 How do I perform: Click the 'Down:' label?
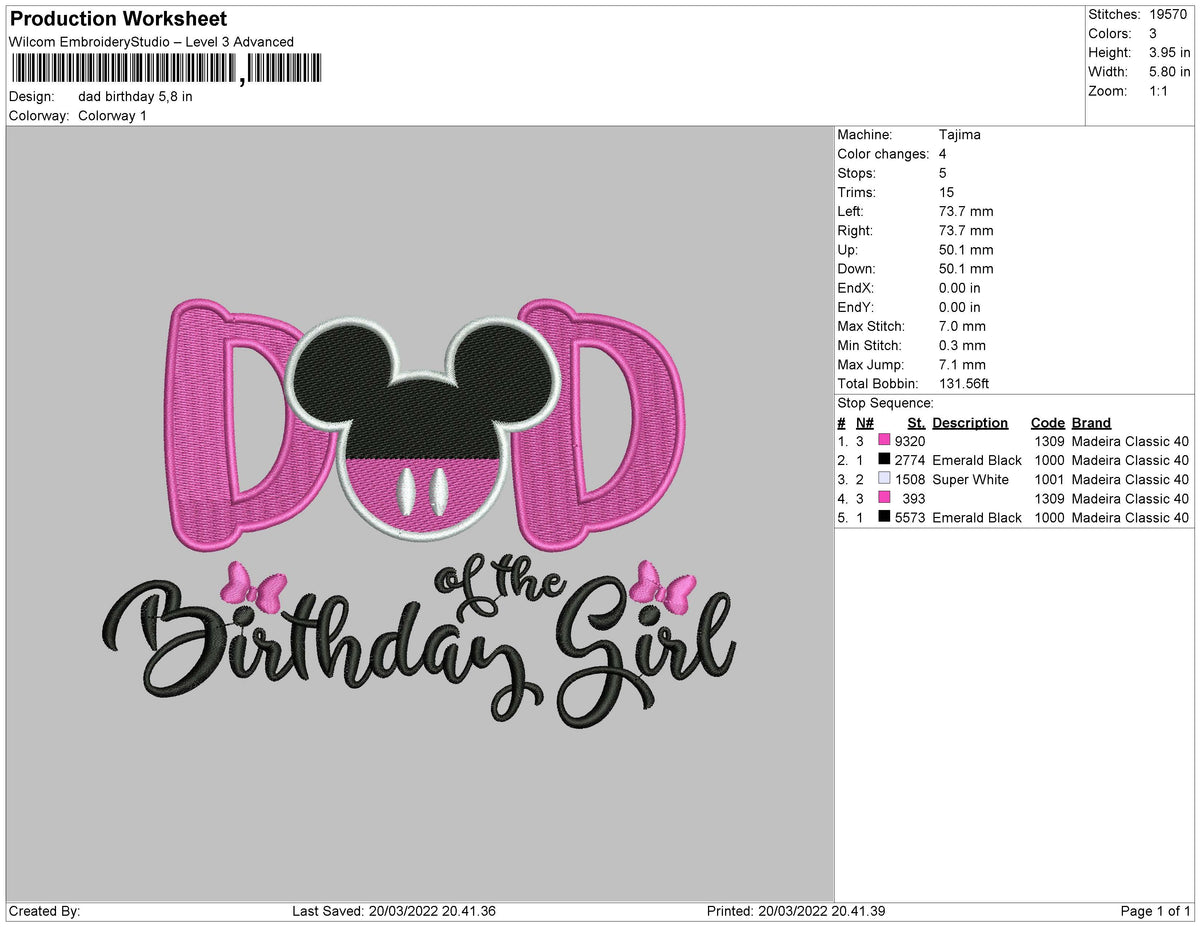856,269
